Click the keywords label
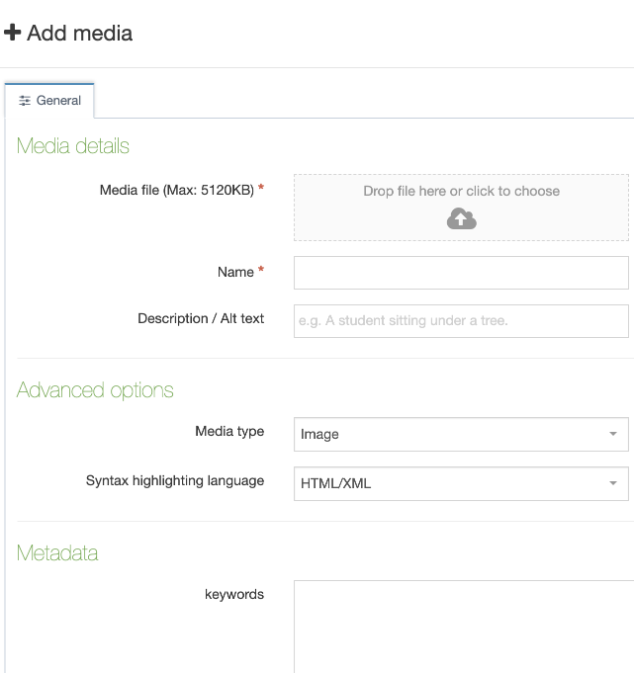 click(x=234, y=594)
